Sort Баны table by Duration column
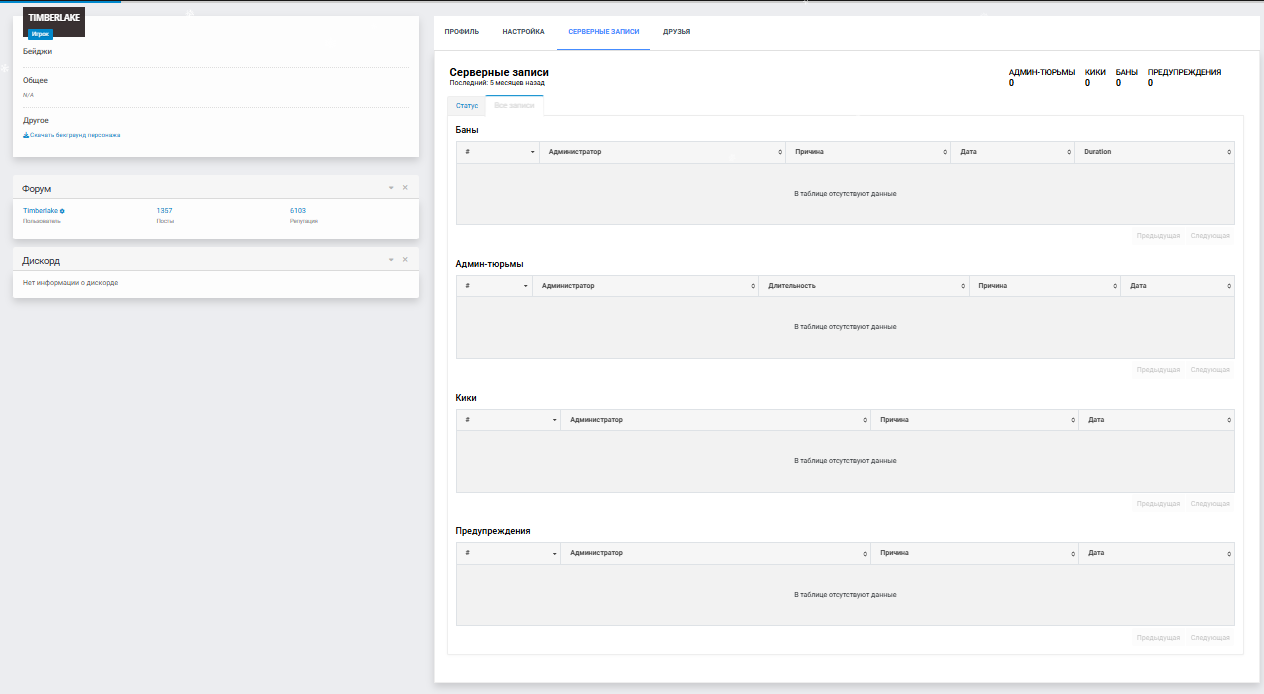The image size is (1264, 694). pyautogui.click(x=1154, y=152)
